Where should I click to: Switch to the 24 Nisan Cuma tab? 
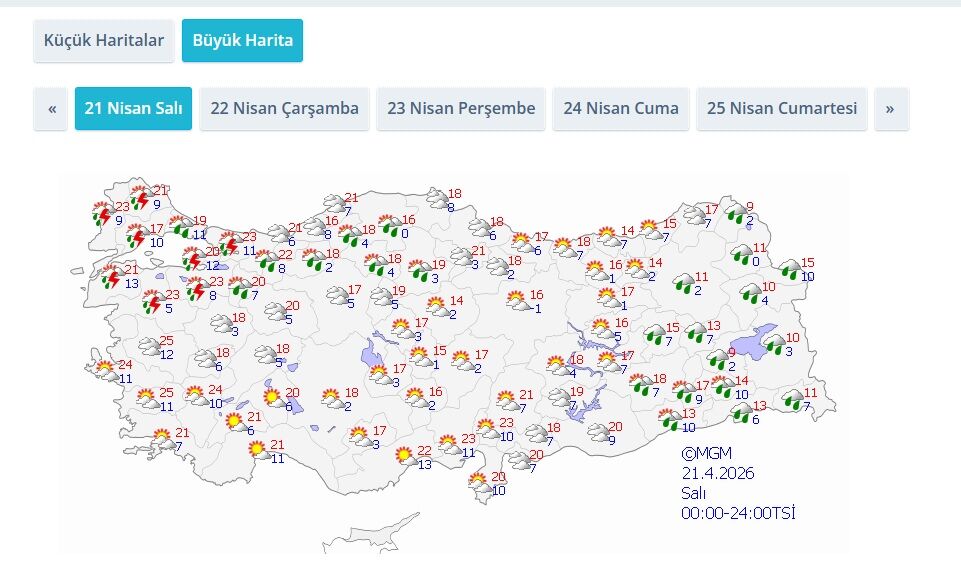click(620, 109)
